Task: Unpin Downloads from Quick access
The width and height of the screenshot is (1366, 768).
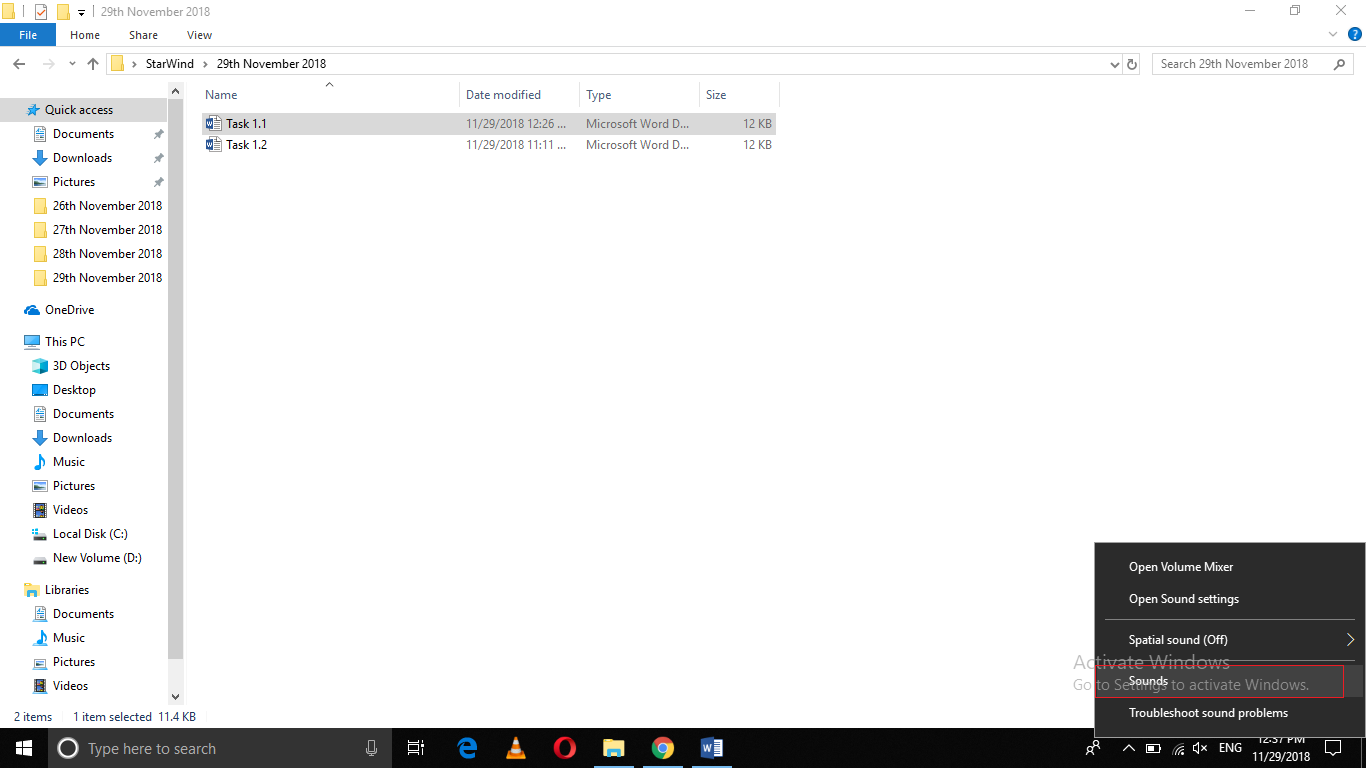Action: click(x=157, y=157)
